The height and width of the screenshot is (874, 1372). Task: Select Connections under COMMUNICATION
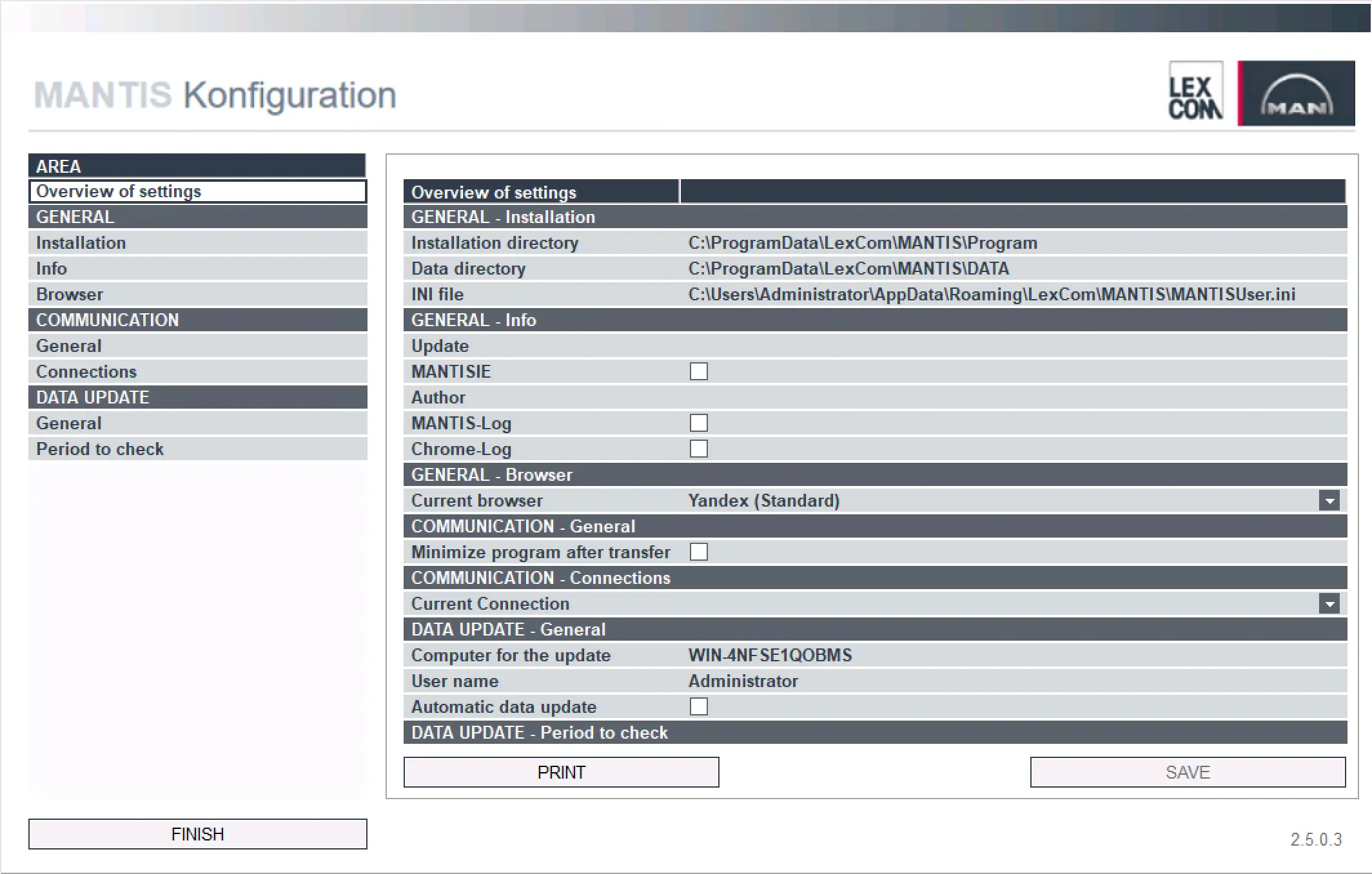(x=86, y=371)
